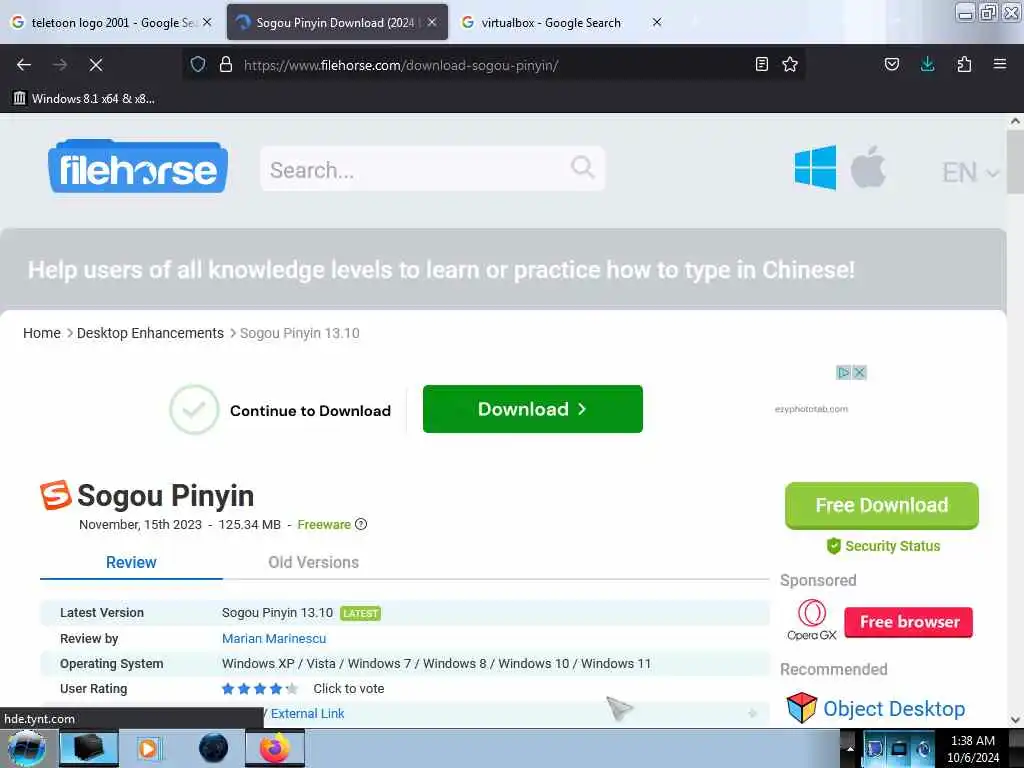
Task: Click the URL address bar
Action: 493,65
